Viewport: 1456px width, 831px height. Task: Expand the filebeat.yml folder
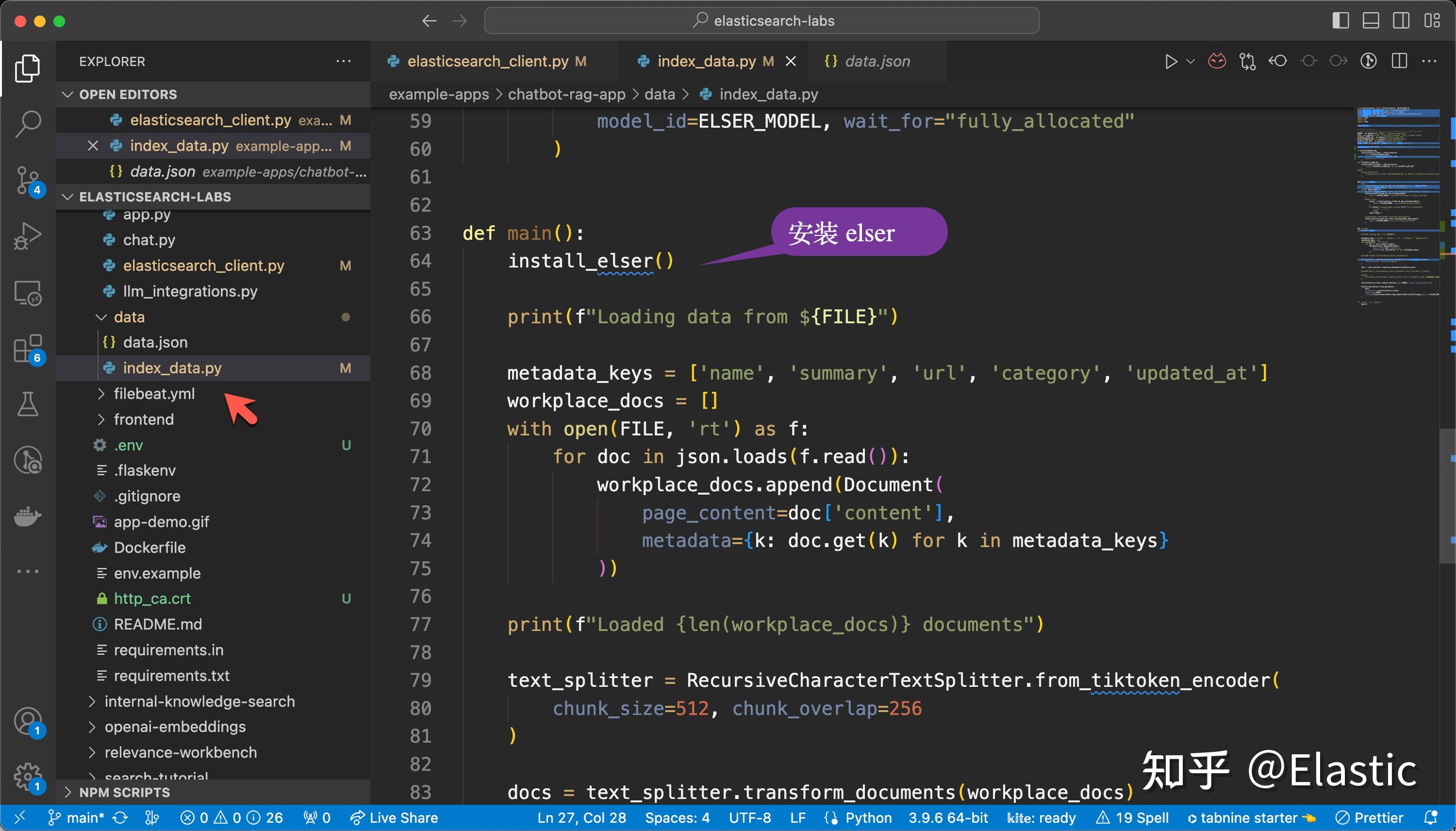point(101,393)
